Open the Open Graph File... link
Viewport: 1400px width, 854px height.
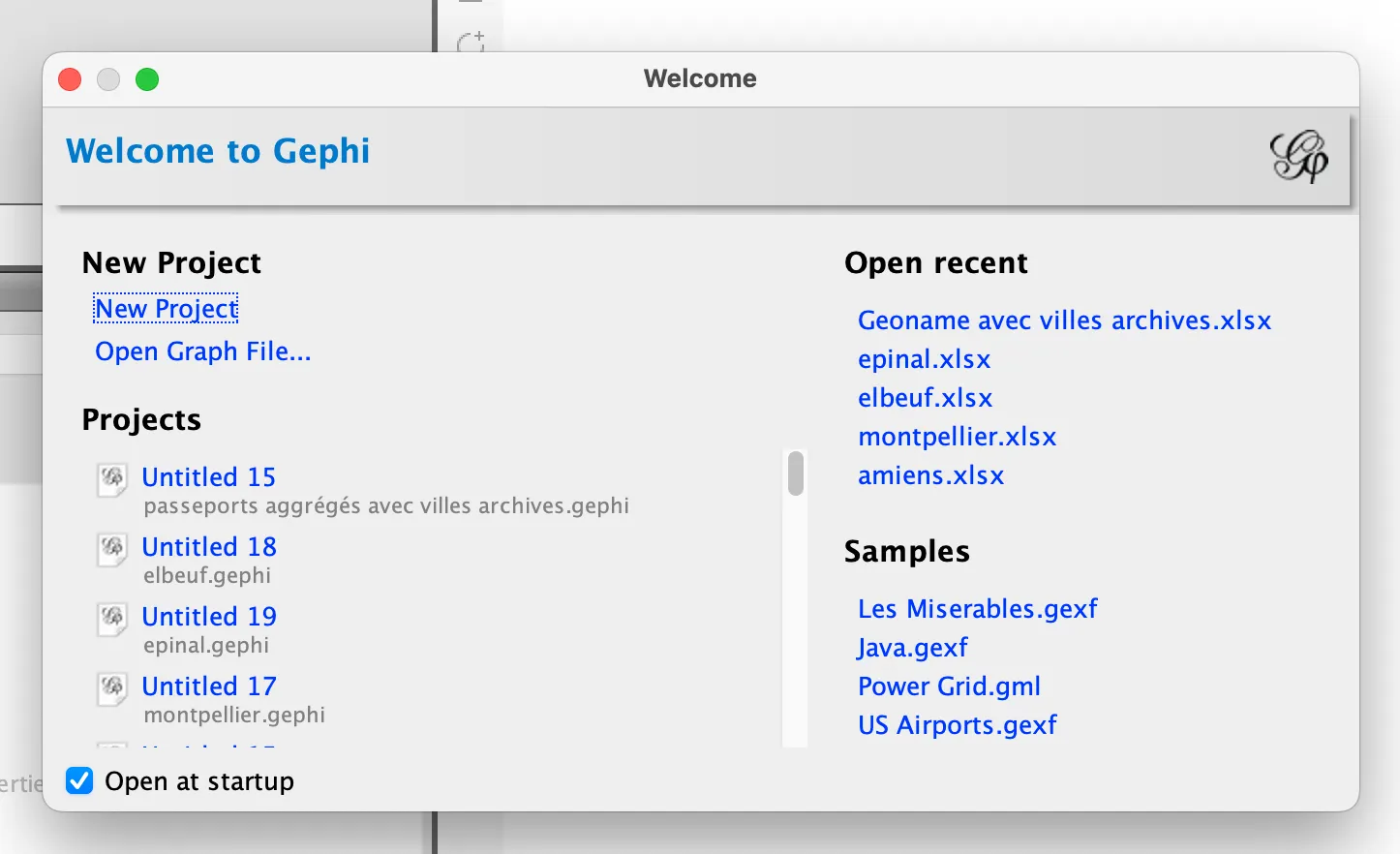pyautogui.click(x=202, y=351)
